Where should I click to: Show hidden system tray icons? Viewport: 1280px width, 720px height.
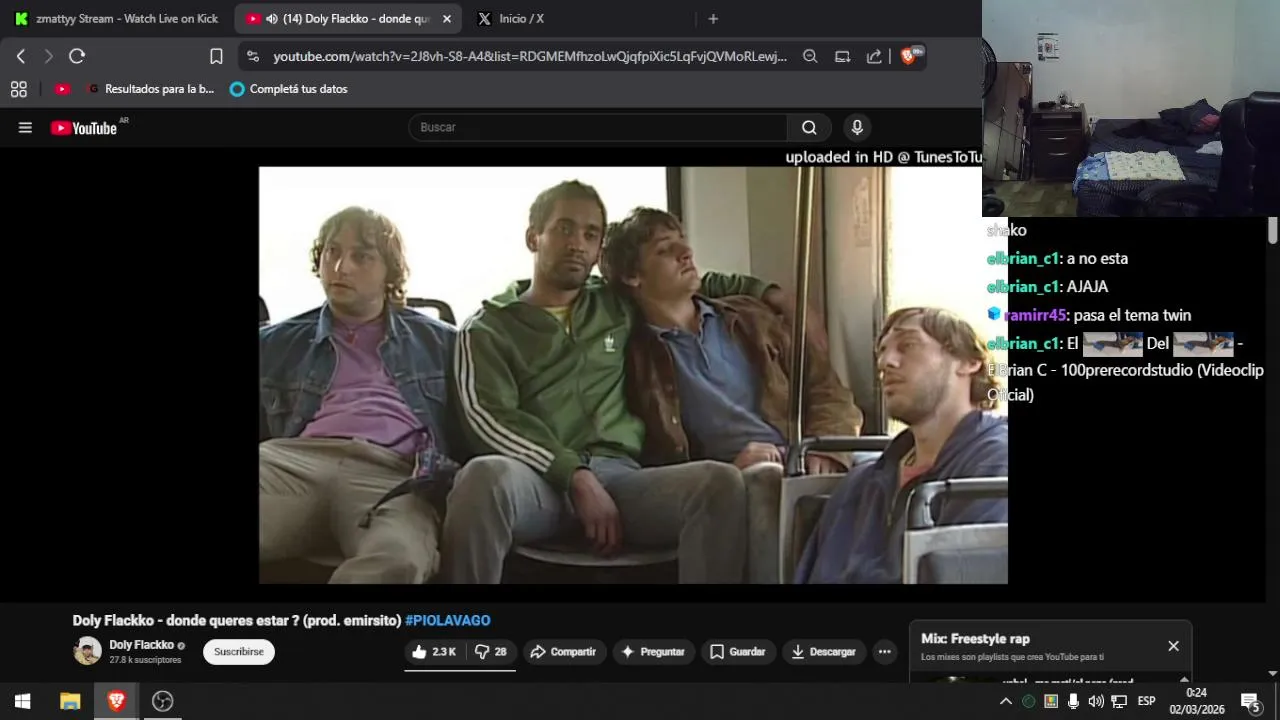[1005, 701]
